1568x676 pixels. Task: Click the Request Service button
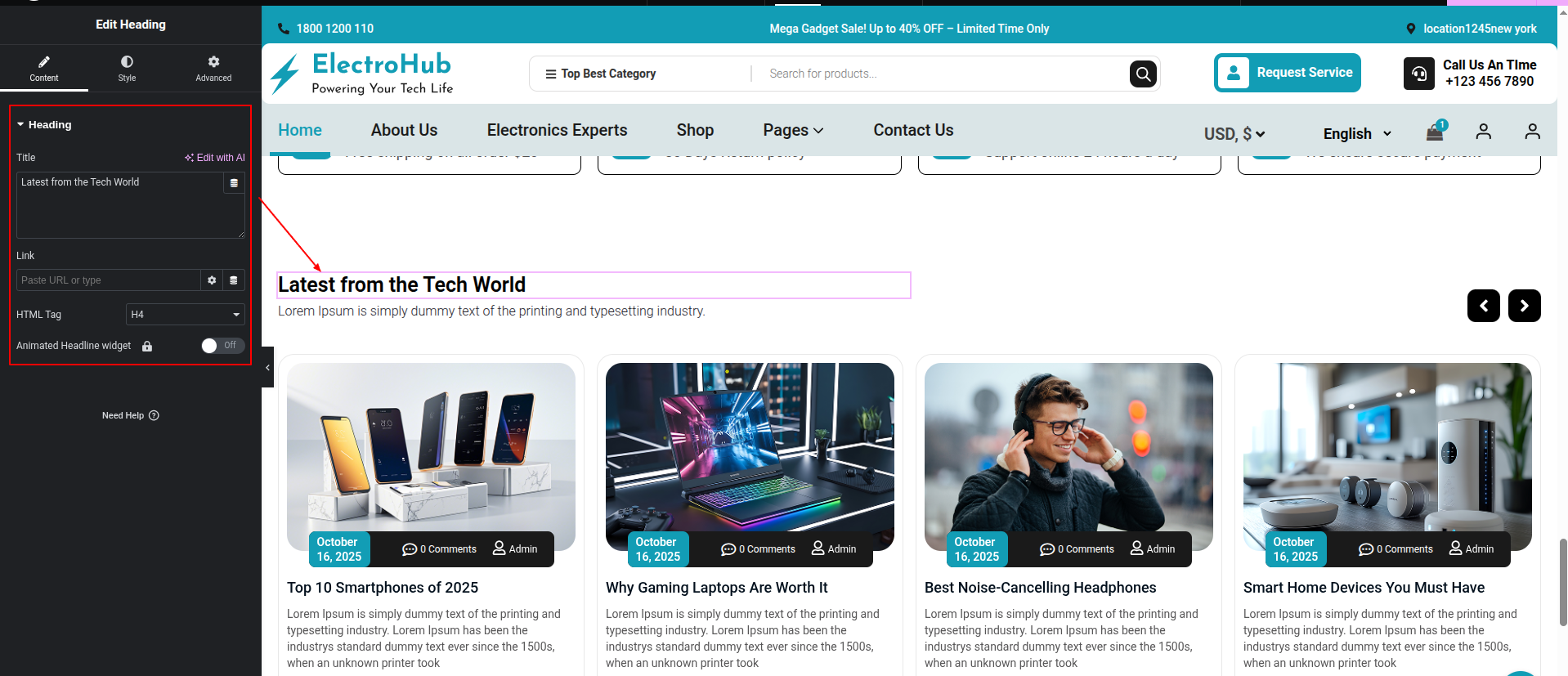point(1287,73)
